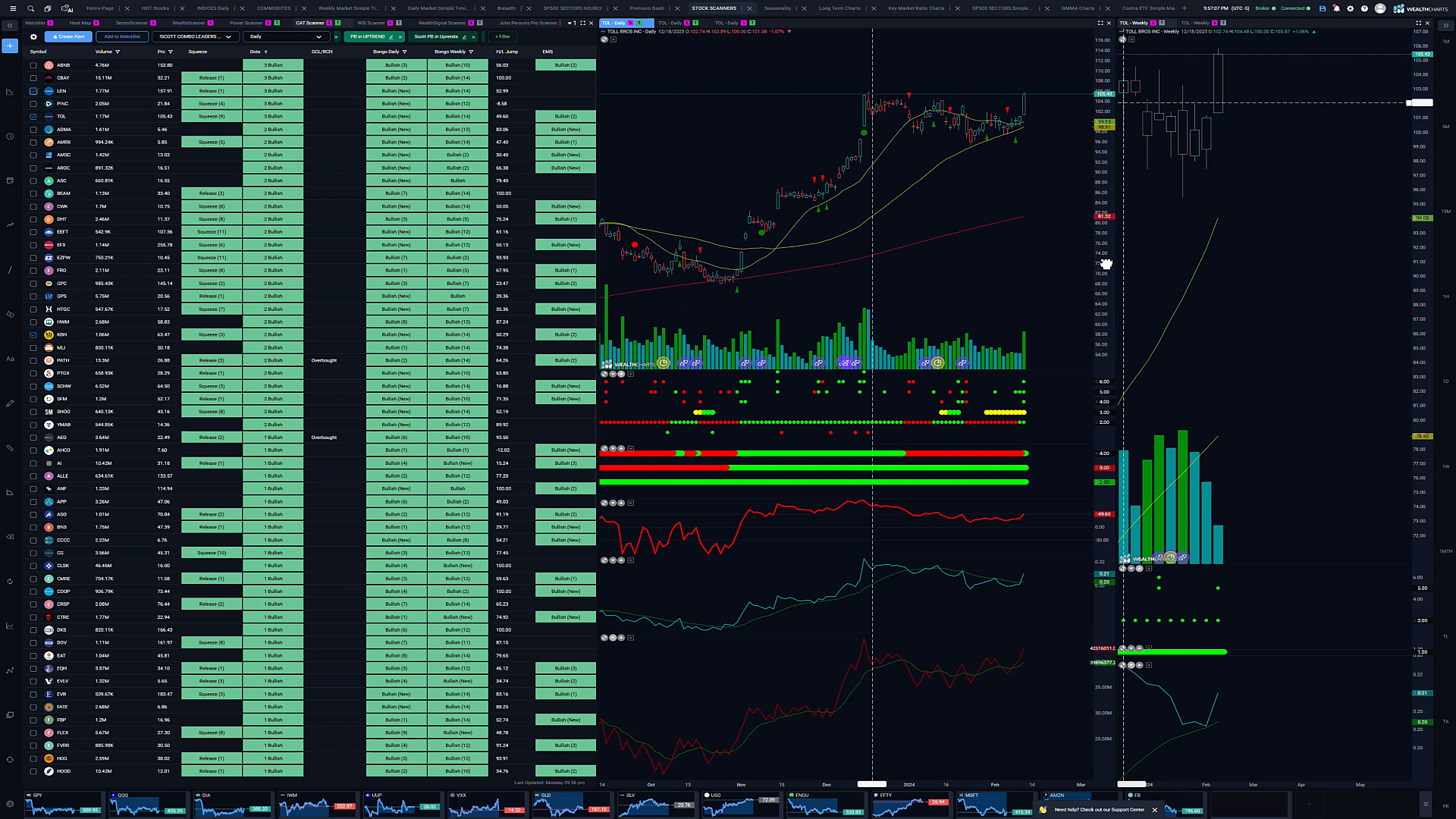Screen dimensions: 1456x819
Task: Open the hamburger main menu
Action: tap(12, 8)
